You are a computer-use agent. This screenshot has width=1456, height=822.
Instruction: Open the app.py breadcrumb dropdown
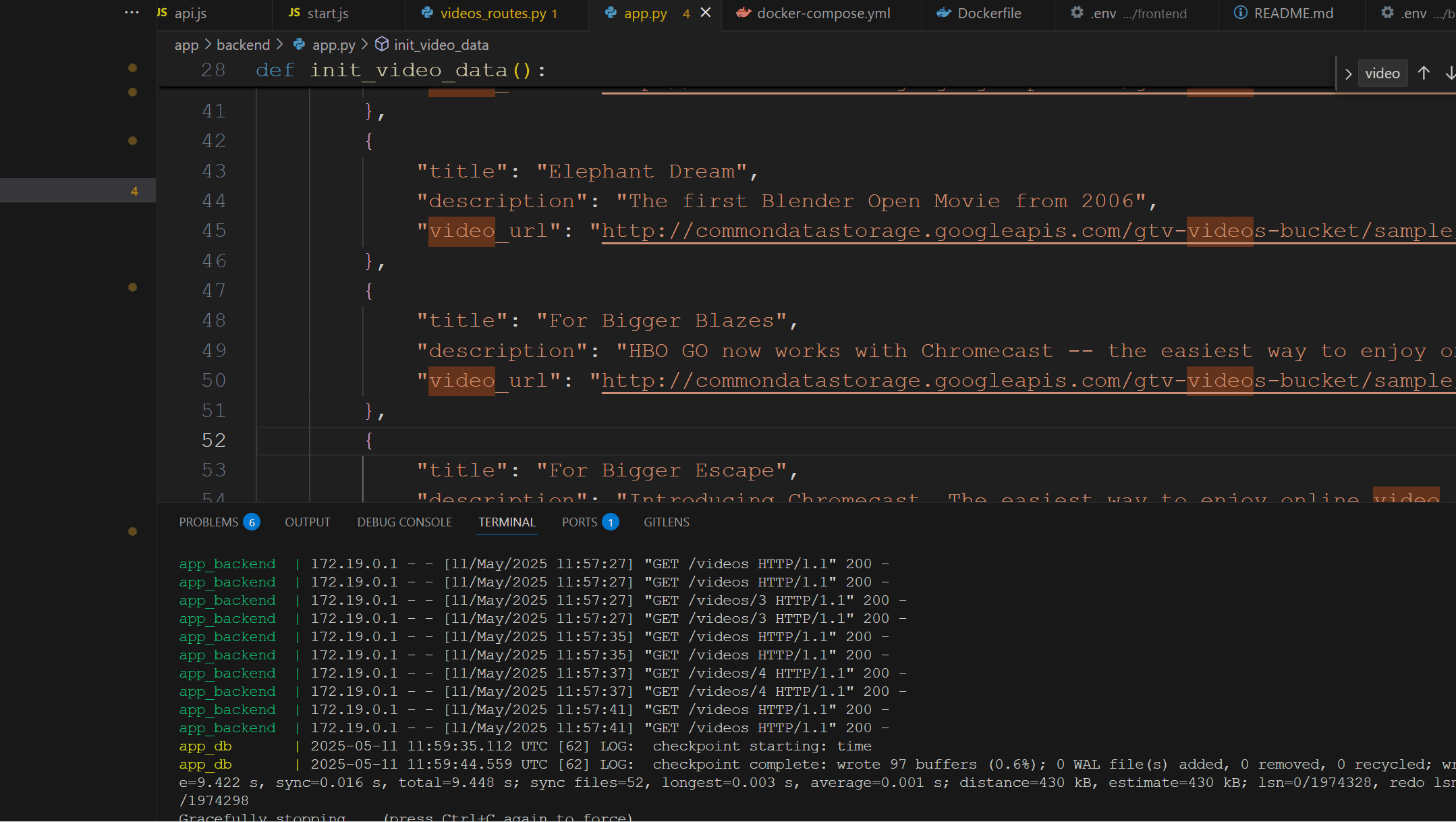click(333, 45)
